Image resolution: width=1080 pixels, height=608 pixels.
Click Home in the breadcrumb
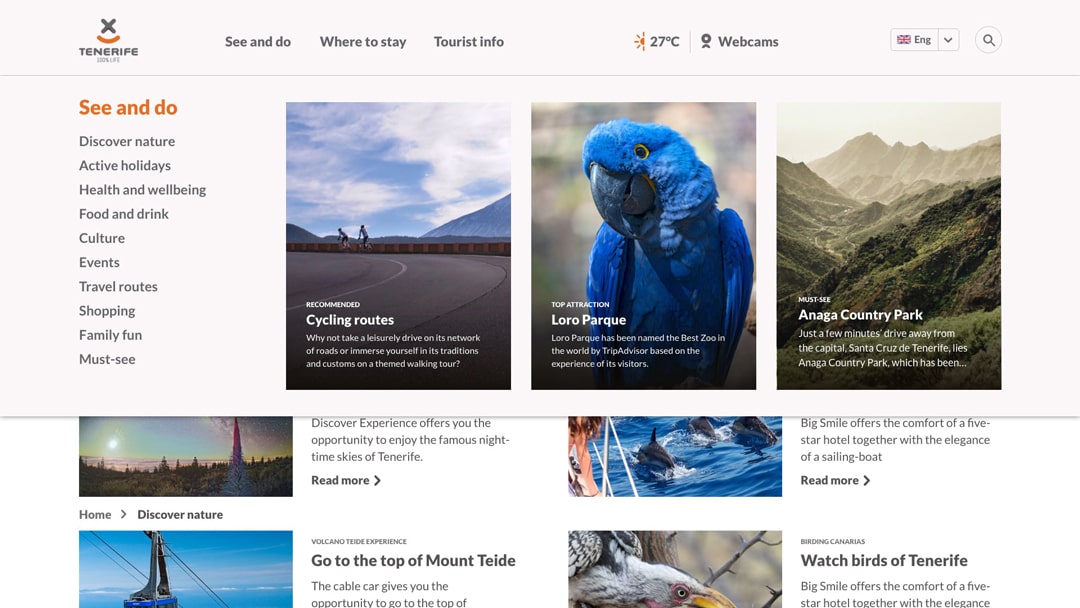[95, 514]
